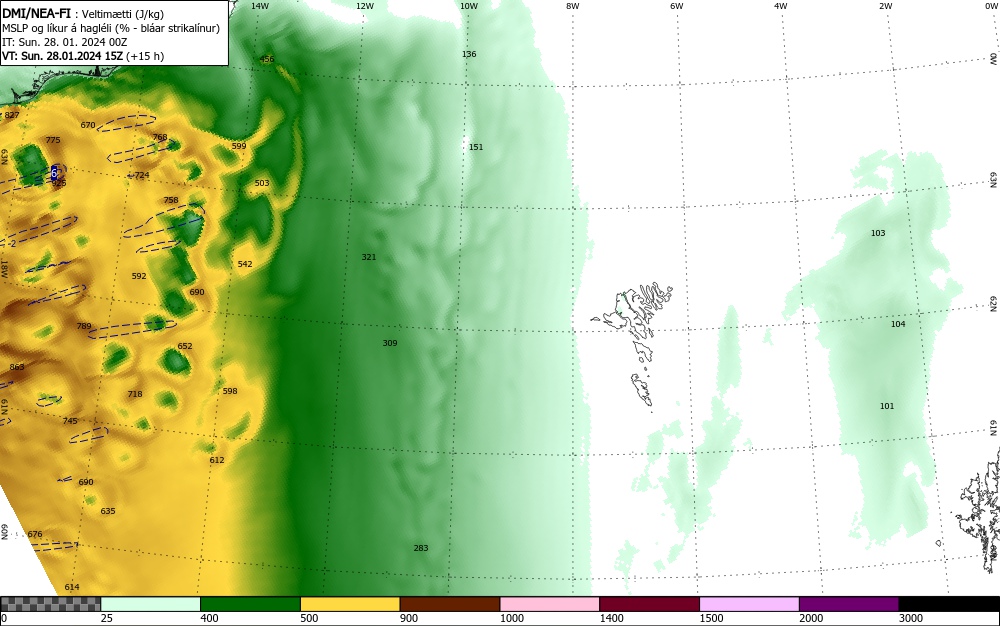Click the 14W longitude label
Screen dimensions: 1000x626
click(x=260, y=6)
